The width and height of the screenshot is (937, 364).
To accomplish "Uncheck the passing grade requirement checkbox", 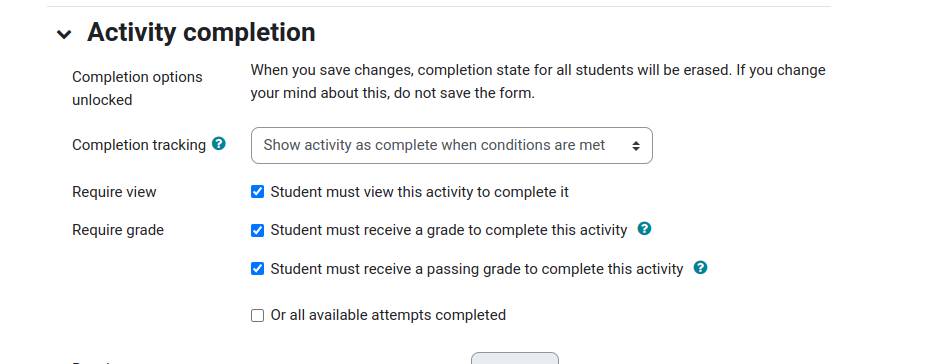I will coord(257,269).
